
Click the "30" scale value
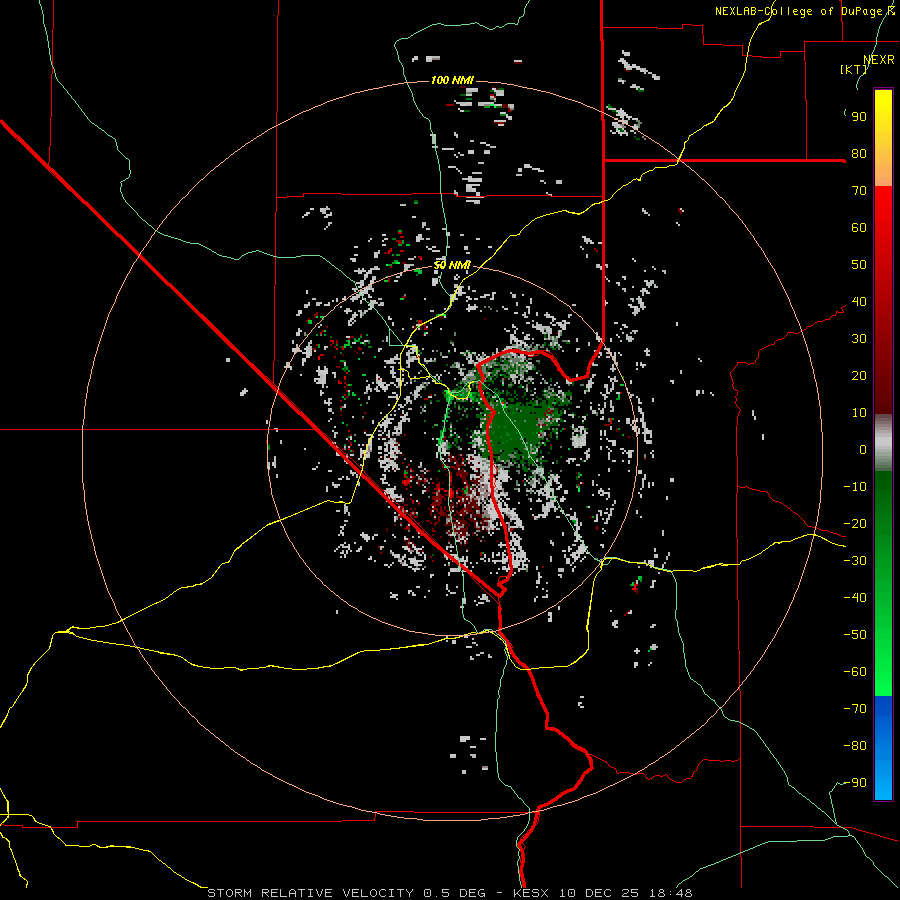(x=859, y=339)
